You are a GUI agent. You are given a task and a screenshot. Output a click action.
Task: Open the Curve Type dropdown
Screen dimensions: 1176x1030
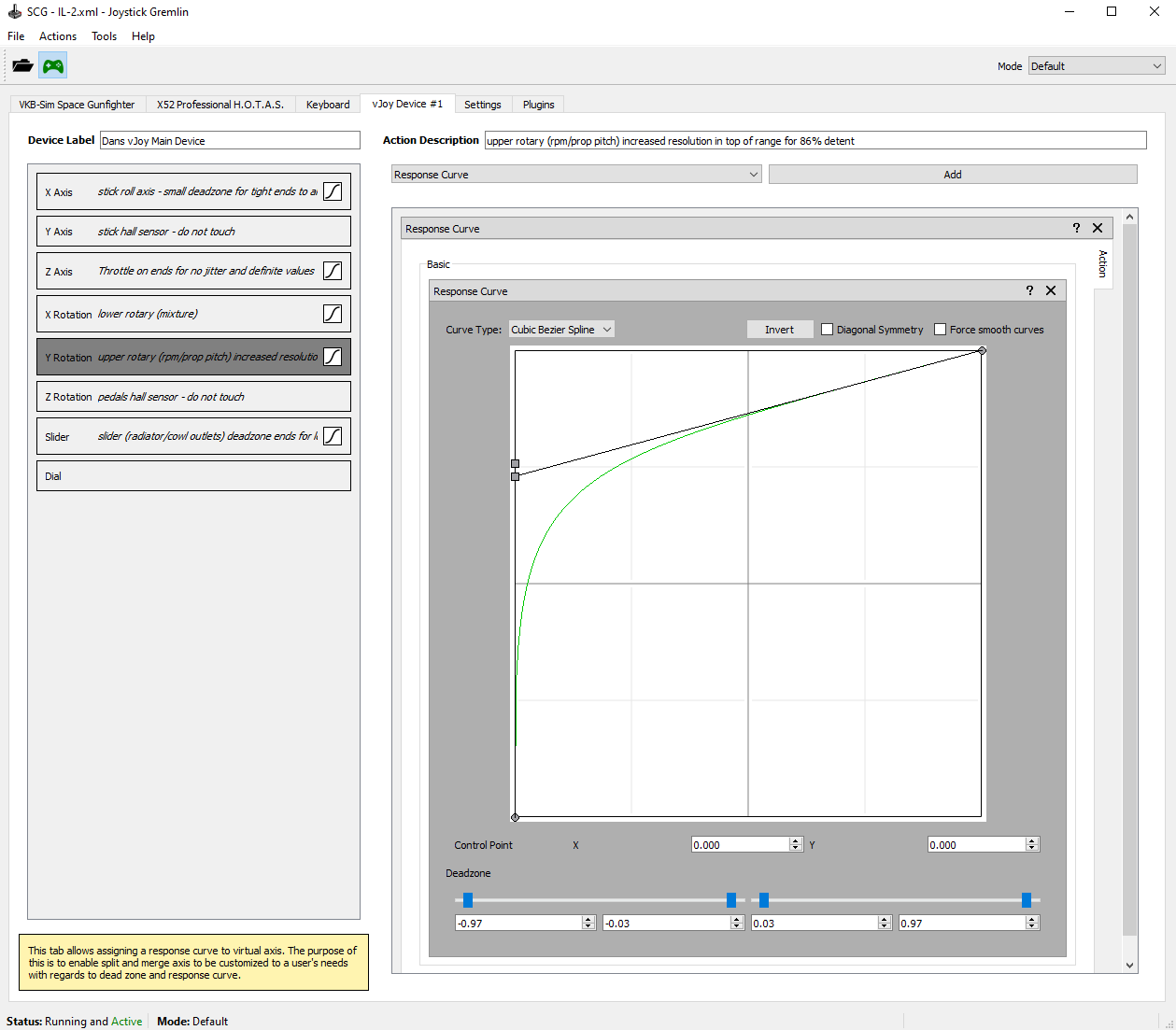point(560,330)
